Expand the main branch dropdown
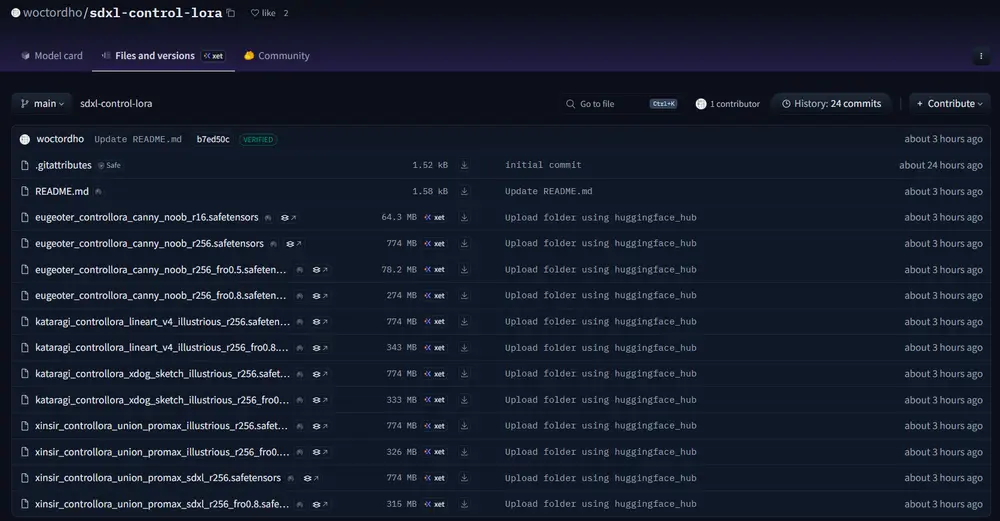The width and height of the screenshot is (1000, 521). [x=41, y=103]
